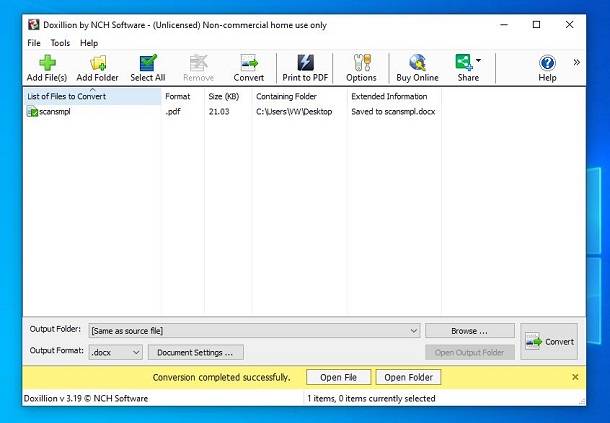Open the Output Format .docx dropdown
This screenshot has width=610, height=423.
click(135, 352)
